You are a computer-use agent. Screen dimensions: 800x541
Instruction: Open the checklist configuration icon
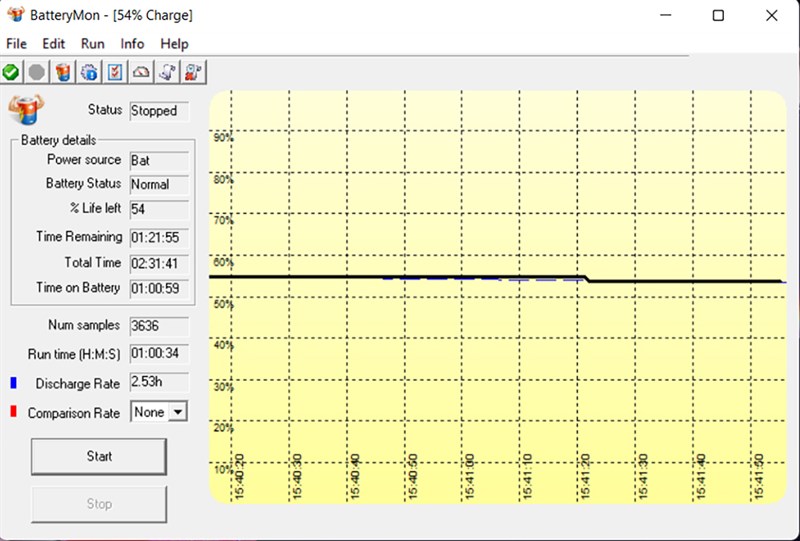(x=115, y=72)
